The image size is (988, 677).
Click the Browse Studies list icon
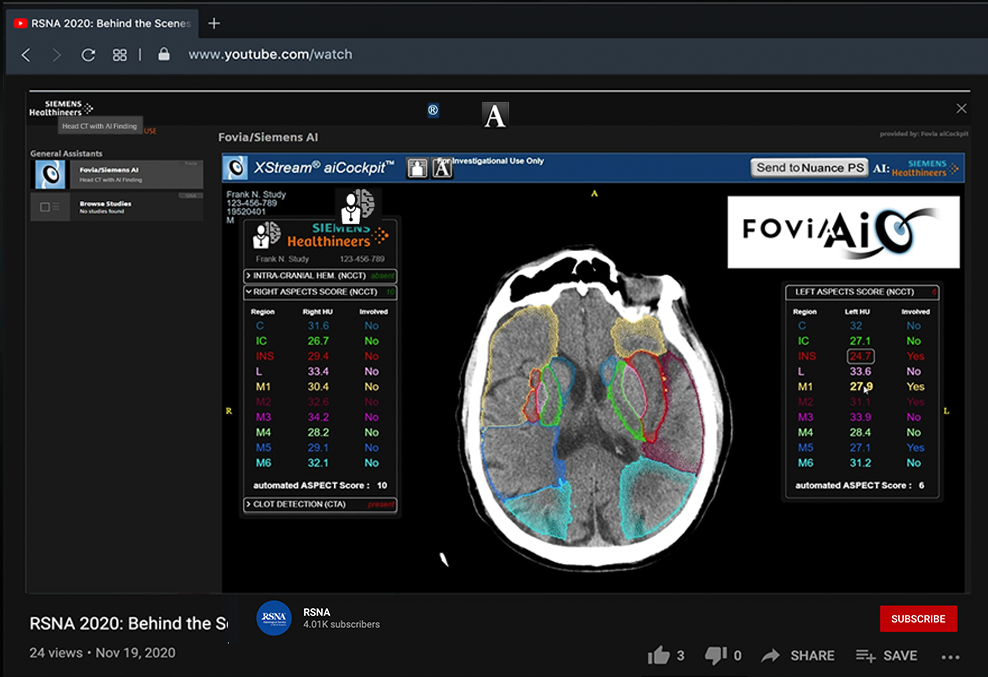pyautogui.click(x=50, y=207)
